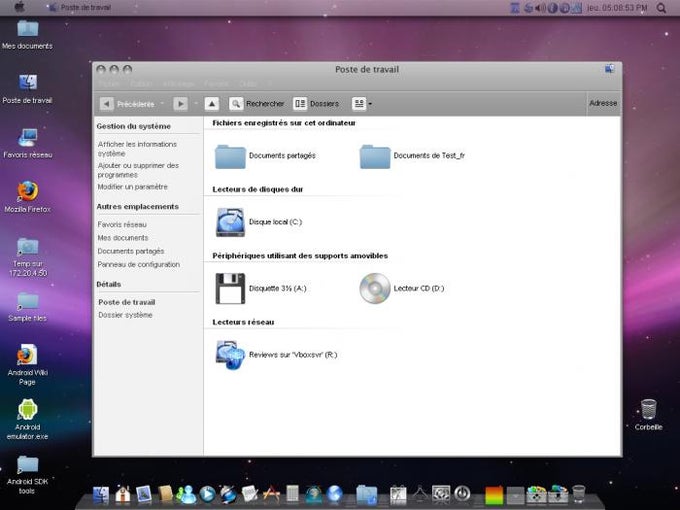Click the up-one-level arrow in toolbar
The width and height of the screenshot is (680, 510).
pos(212,103)
